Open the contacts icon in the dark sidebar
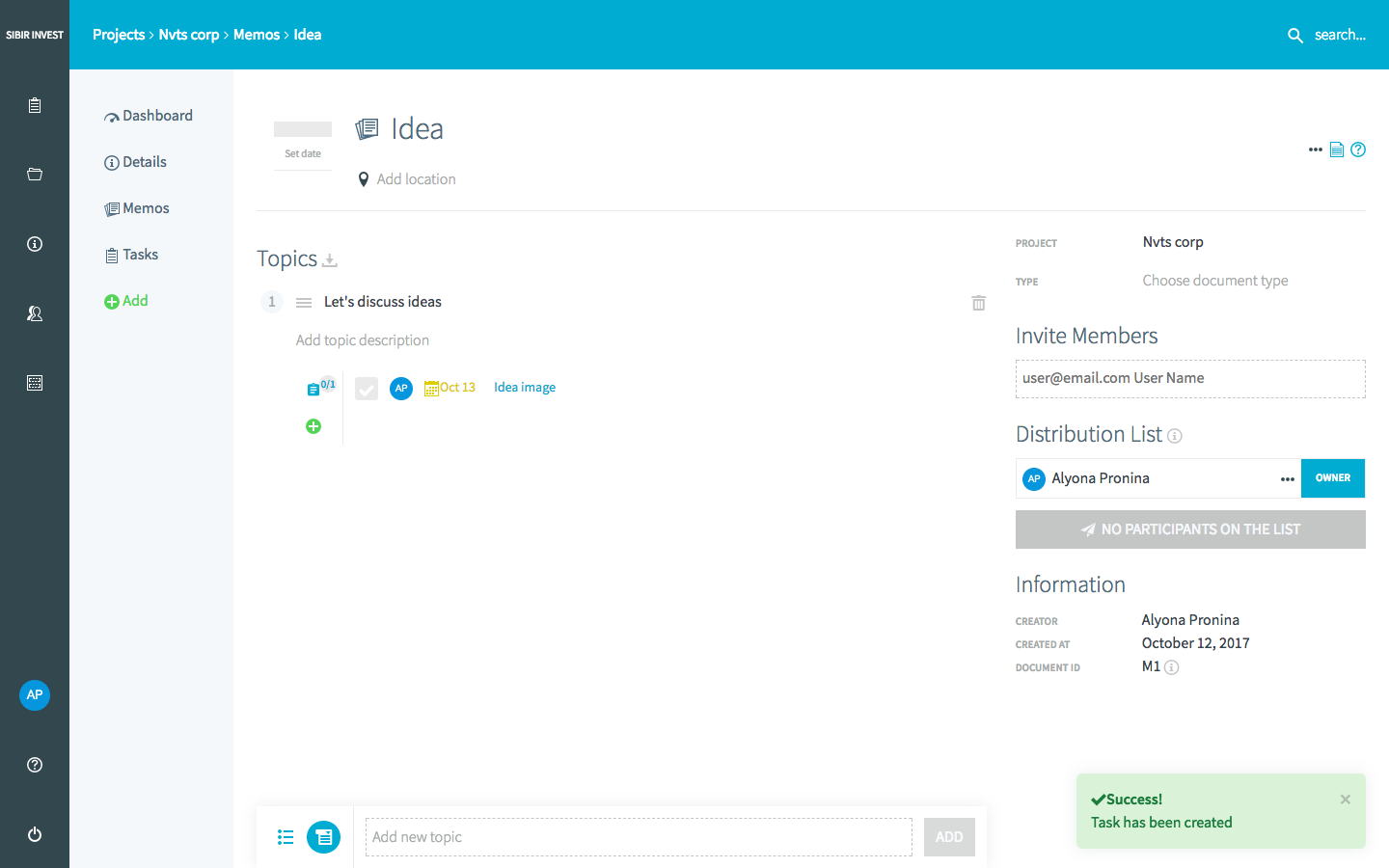Image resolution: width=1389 pixels, height=868 pixels. click(35, 313)
